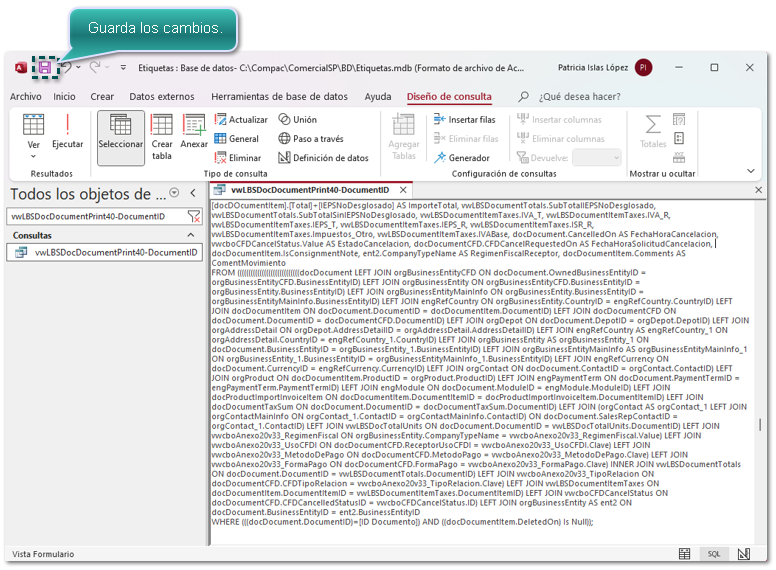
Task: Close the vwLBSDocDocumentPrint40-DocumentID query tab
Action: click(403, 190)
